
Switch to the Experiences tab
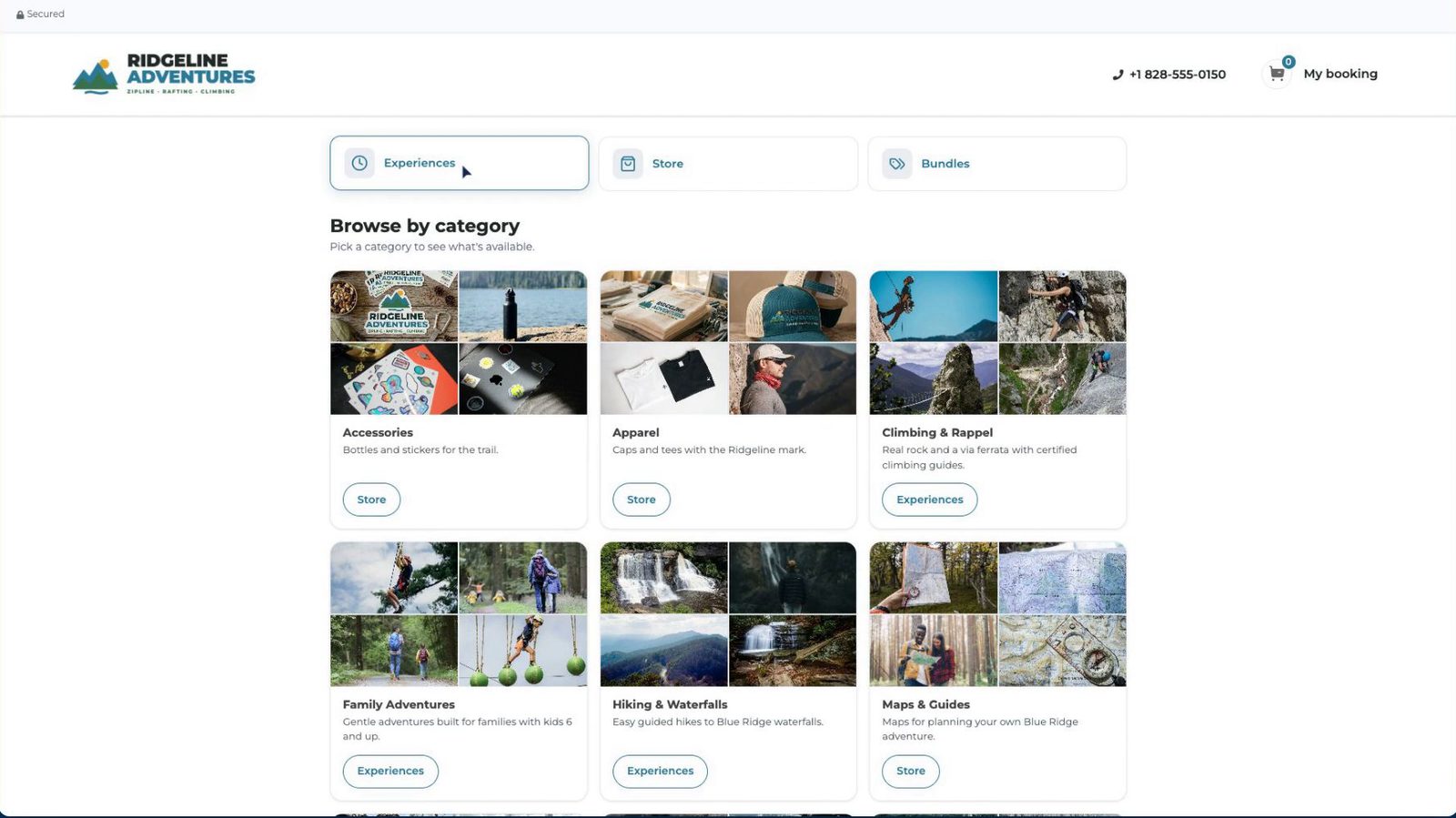pyautogui.click(x=459, y=163)
